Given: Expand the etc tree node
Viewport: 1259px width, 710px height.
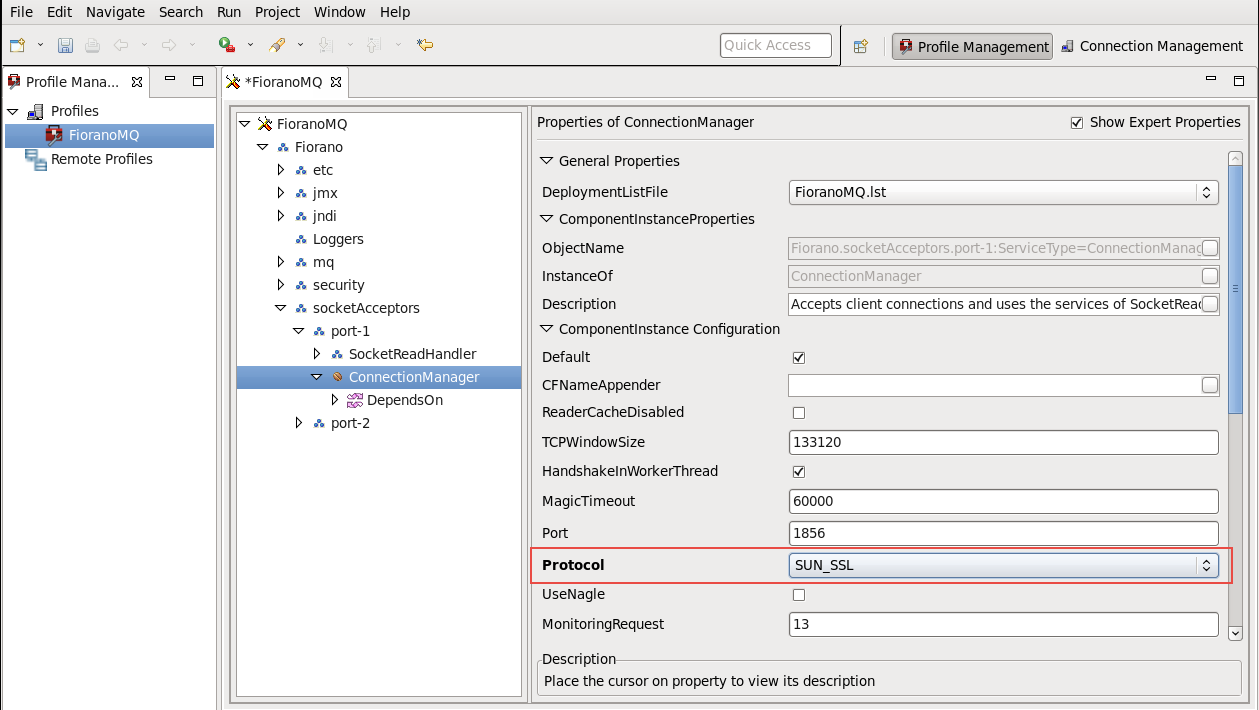Looking at the screenshot, I should click(281, 170).
